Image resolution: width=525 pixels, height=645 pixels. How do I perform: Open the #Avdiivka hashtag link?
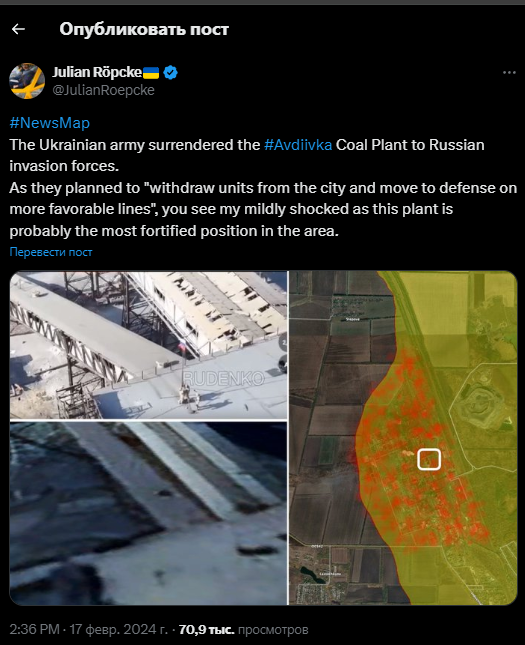pyautogui.click(x=298, y=145)
